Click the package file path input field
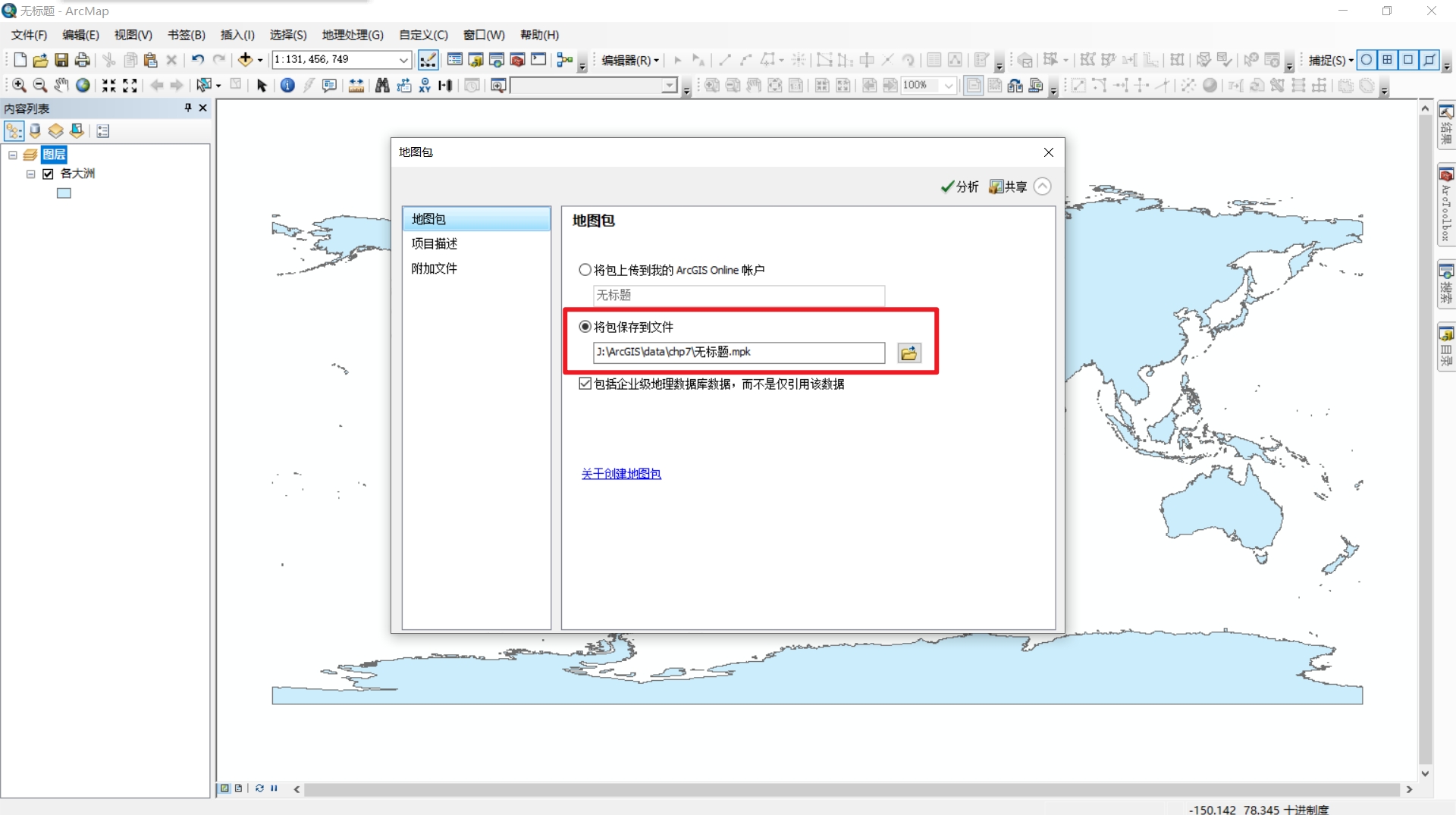Image resolution: width=1456 pixels, height=815 pixels. tap(739, 353)
